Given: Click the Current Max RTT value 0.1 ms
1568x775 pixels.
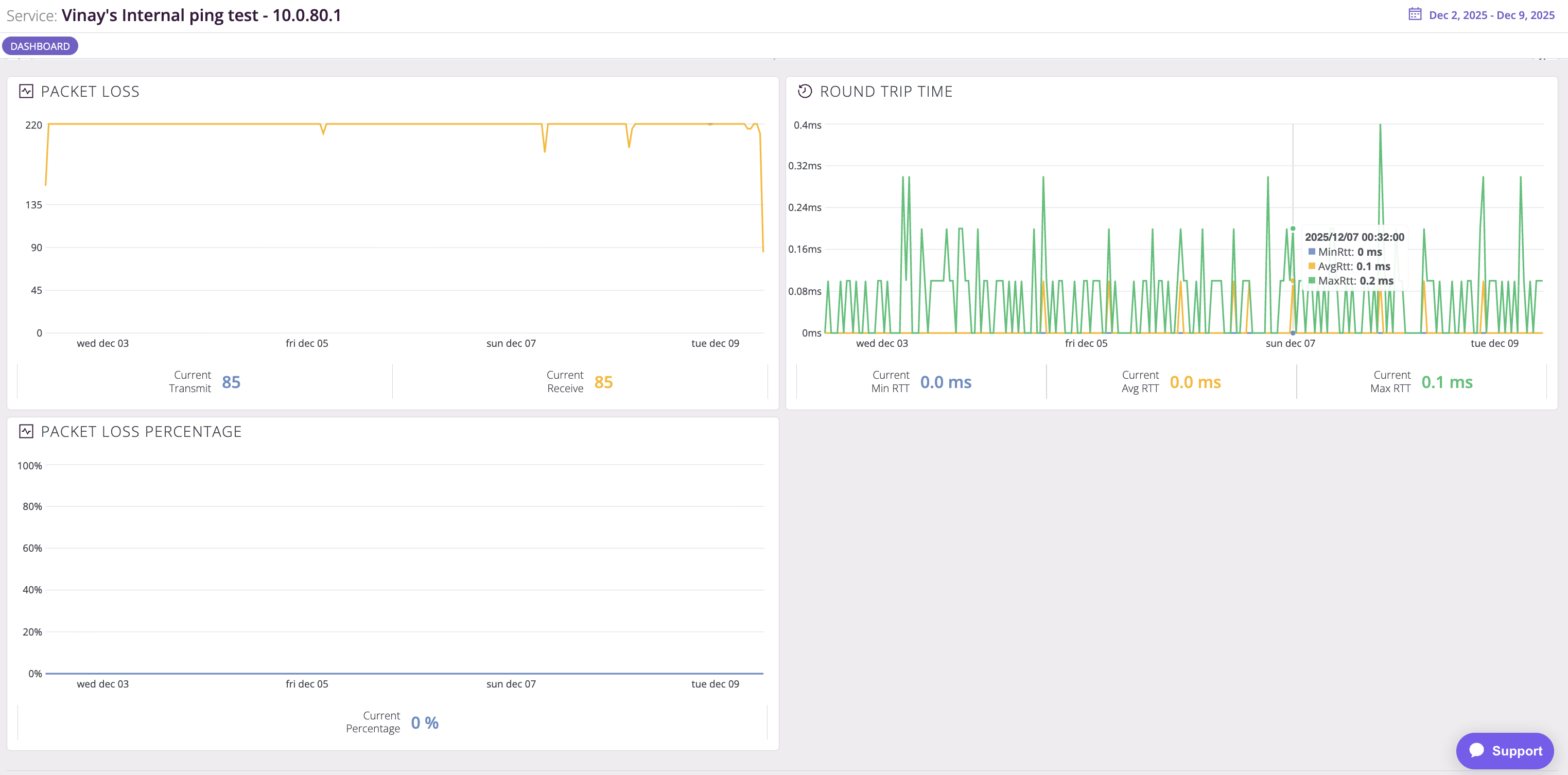Looking at the screenshot, I should [1447, 382].
